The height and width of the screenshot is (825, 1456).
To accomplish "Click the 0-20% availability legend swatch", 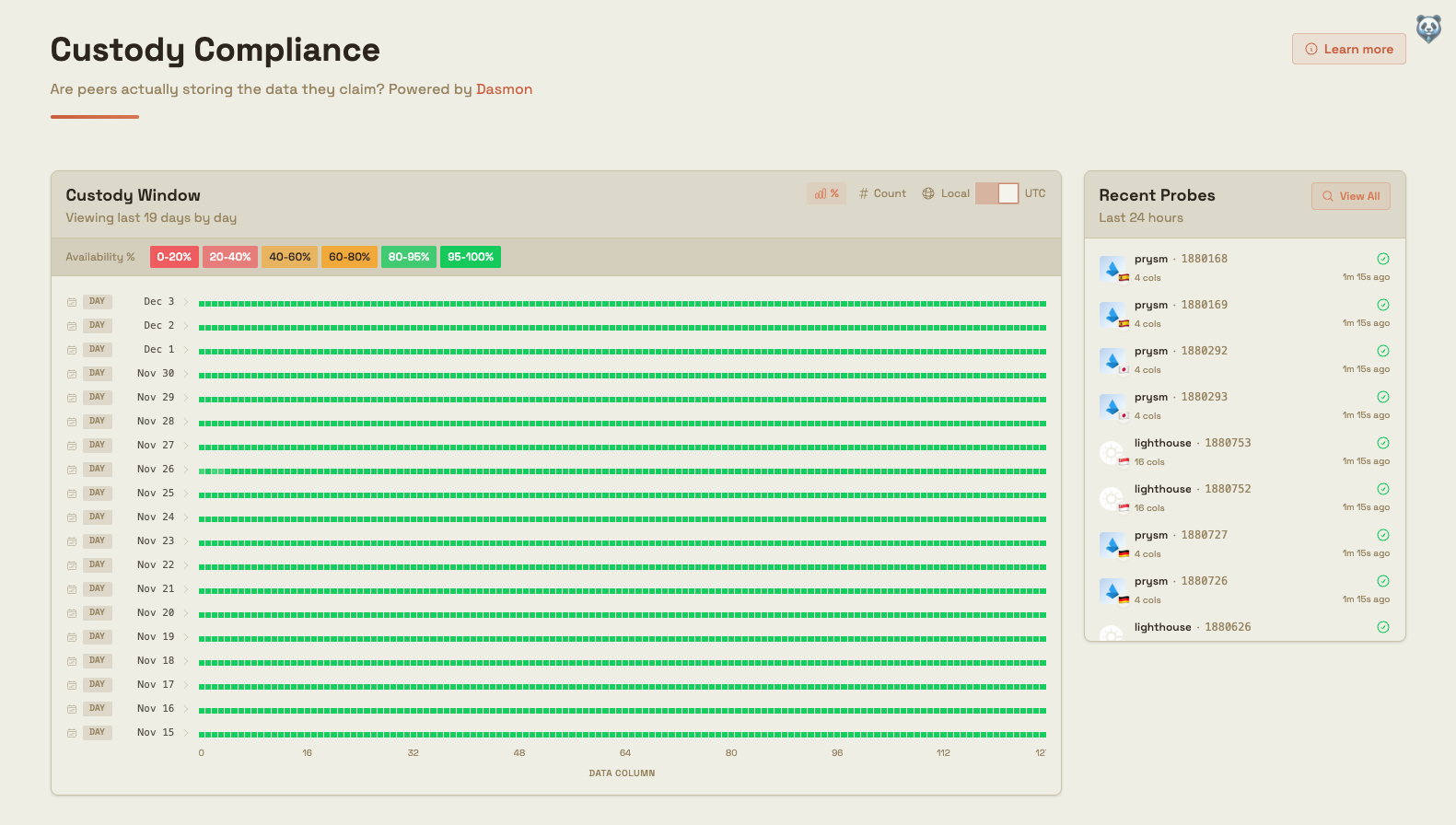I will pos(174,257).
